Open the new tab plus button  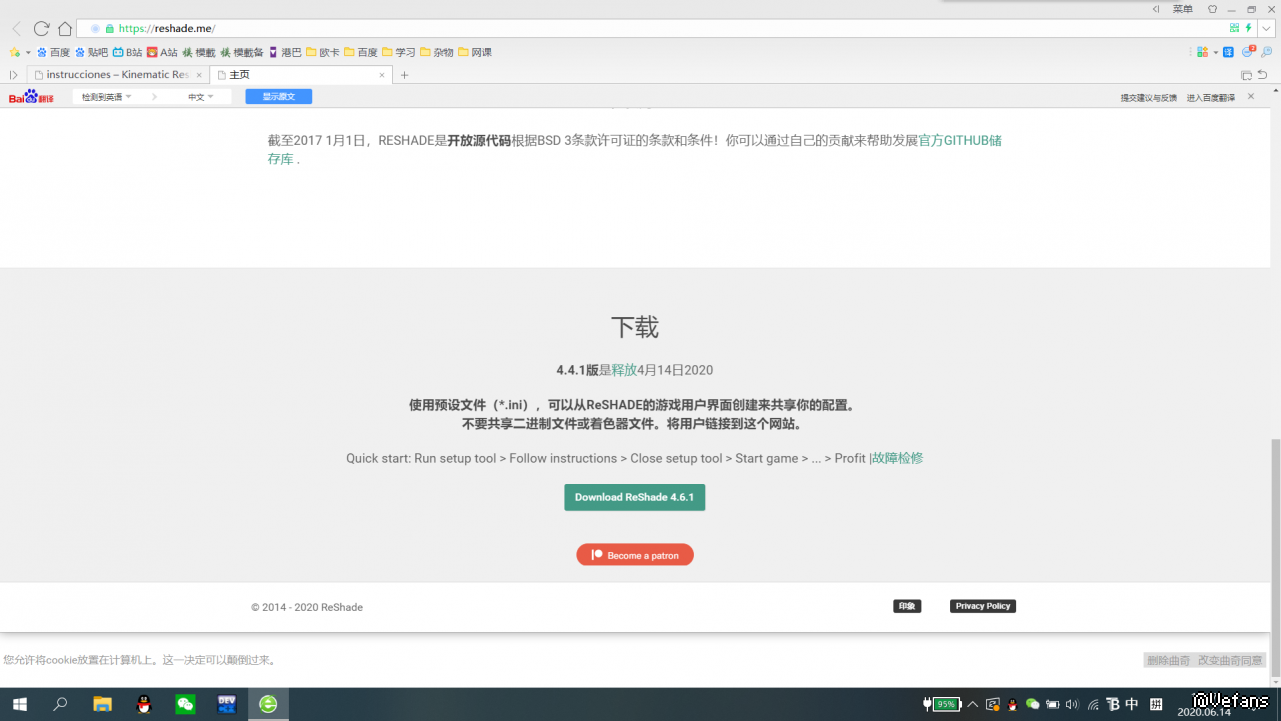coord(404,75)
